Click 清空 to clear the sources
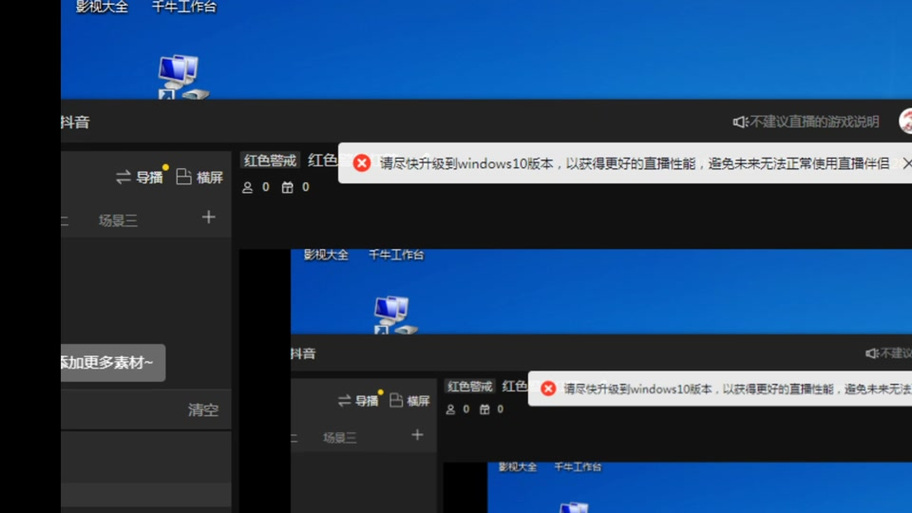912x513 pixels. 203,410
